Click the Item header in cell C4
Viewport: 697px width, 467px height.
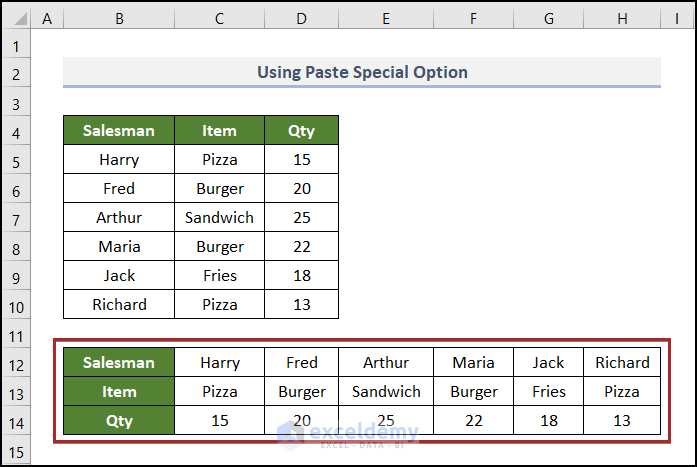[x=219, y=130]
